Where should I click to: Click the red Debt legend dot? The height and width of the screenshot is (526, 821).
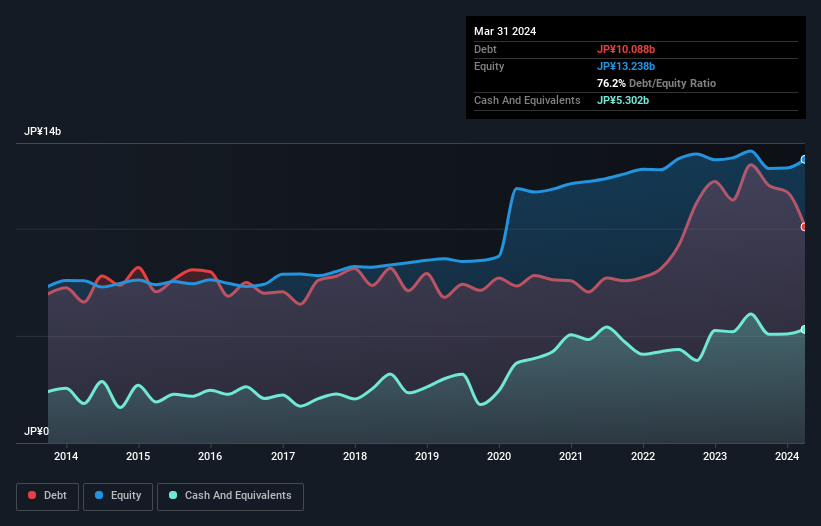[32, 495]
